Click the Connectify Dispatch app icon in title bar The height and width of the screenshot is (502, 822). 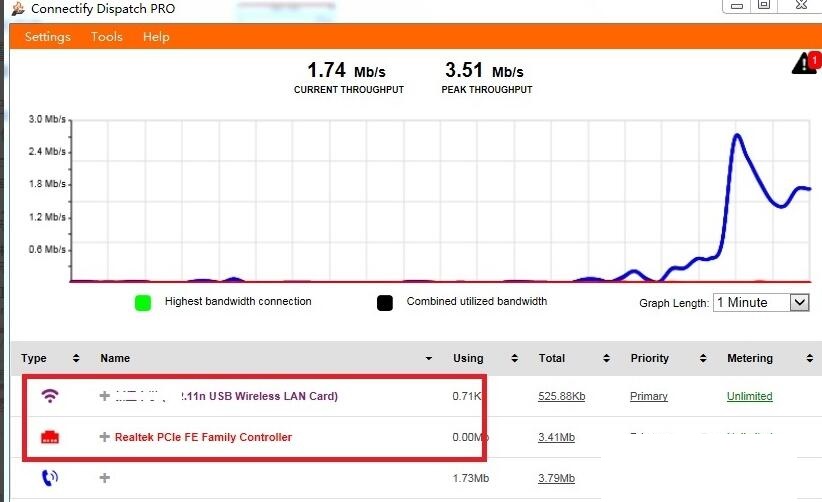pos(18,8)
